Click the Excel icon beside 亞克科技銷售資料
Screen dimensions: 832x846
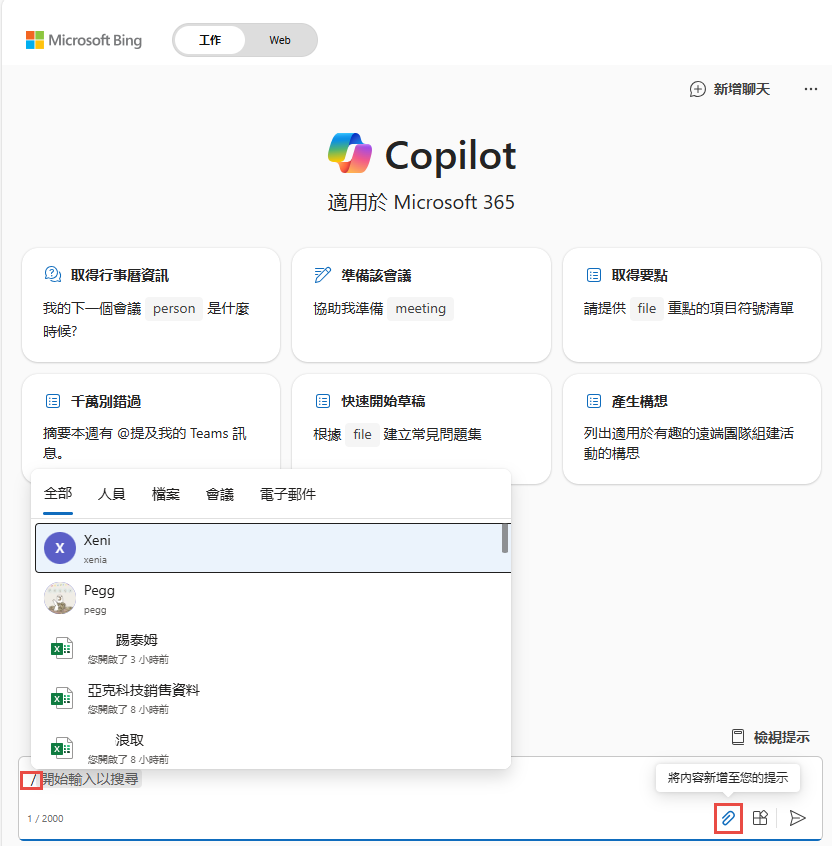(x=62, y=699)
